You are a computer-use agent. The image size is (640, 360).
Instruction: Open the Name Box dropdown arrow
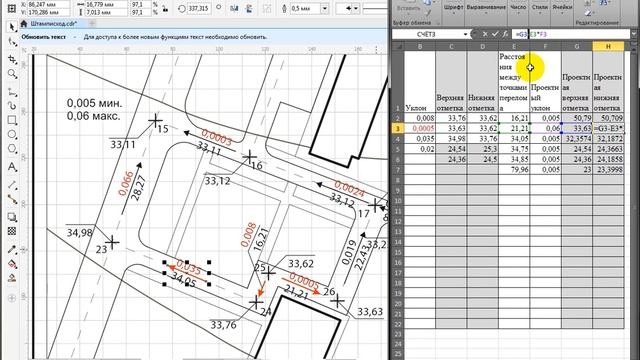click(x=465, y=34)
